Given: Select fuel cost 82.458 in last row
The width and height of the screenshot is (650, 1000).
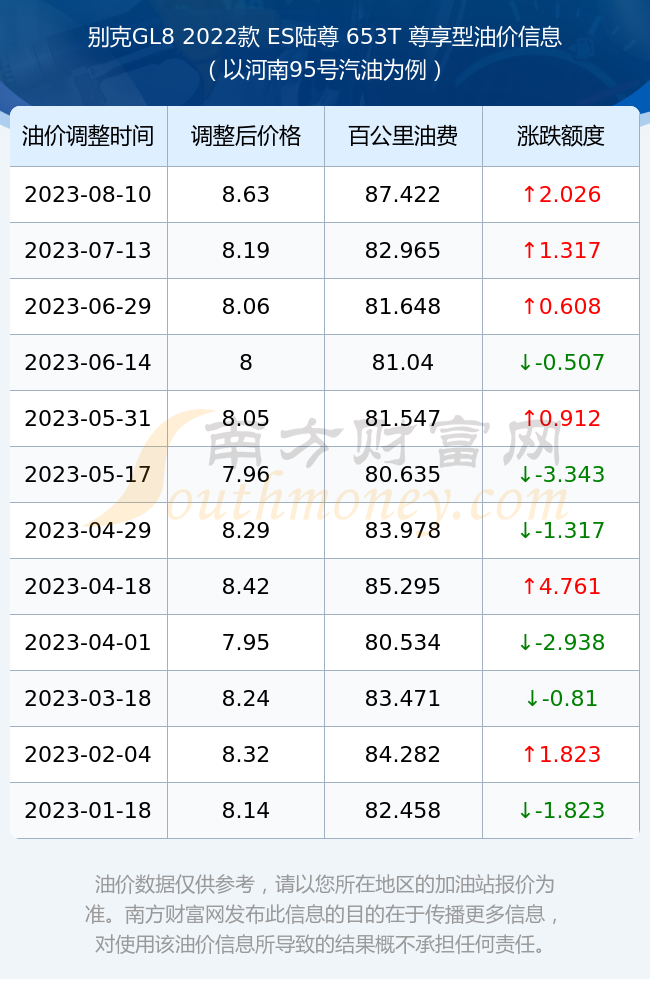Looking at the screenshot, I should (403, 811).
